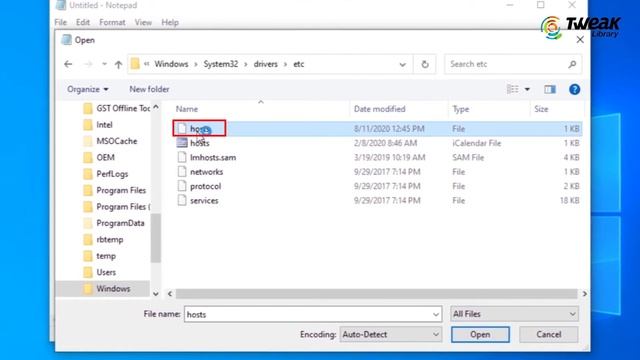Screen dimensions: 640x360
Task: Create a New folder
Action: coord(149,89)
